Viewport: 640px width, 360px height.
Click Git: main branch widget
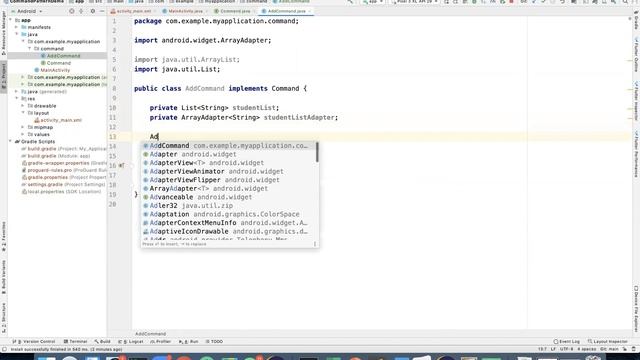pyautogui.click(x=609, y=349)
